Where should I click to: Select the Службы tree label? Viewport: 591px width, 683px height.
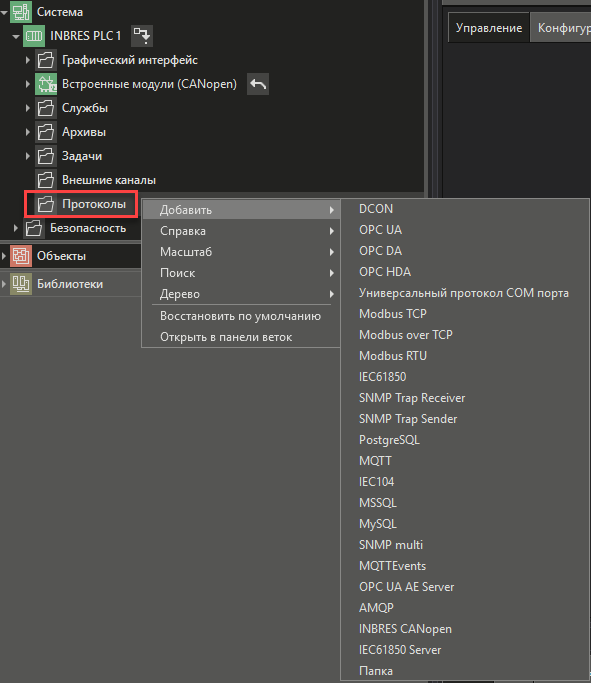point(85,108)
